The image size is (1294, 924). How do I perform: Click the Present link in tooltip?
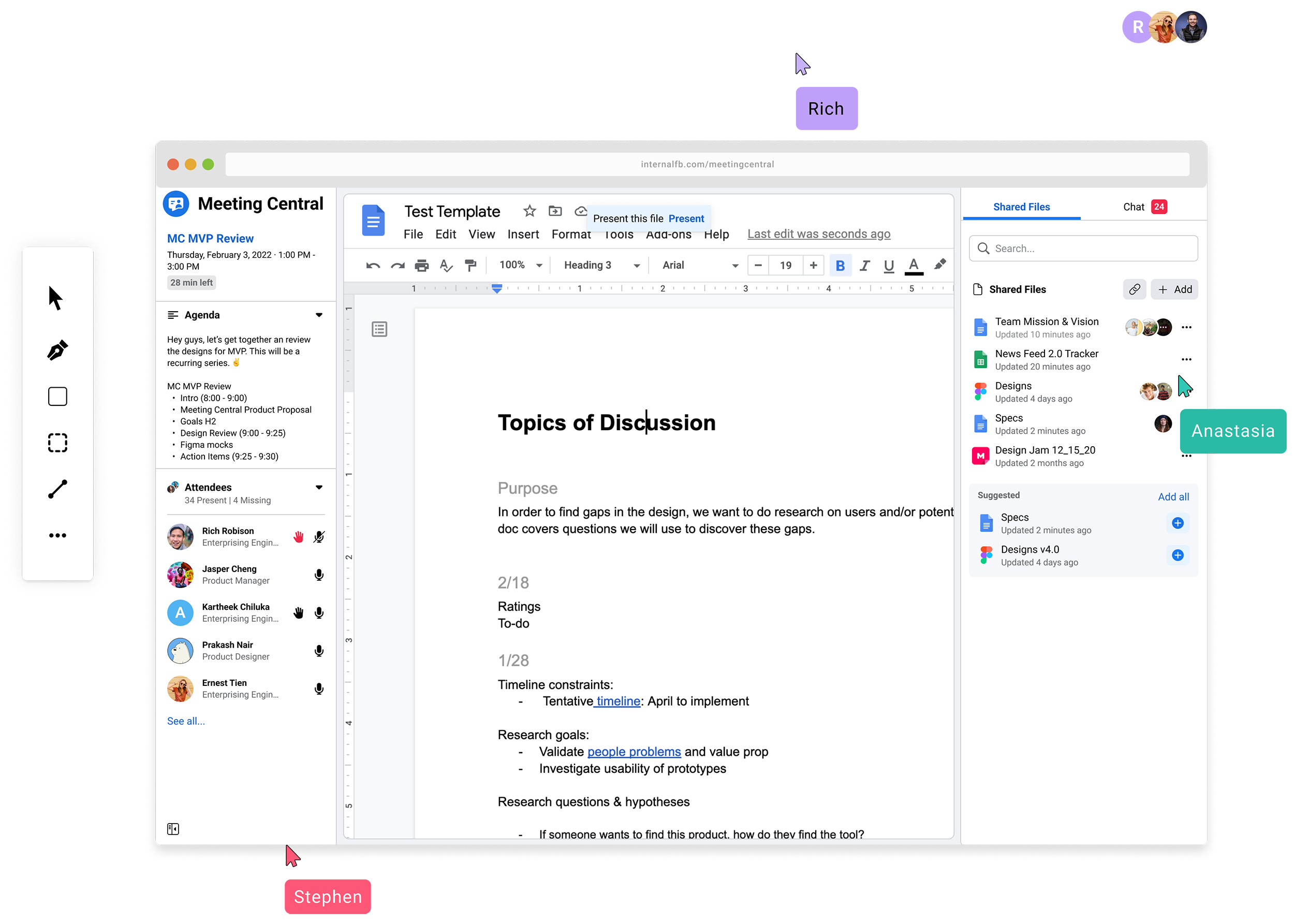[x=686, y=218]
